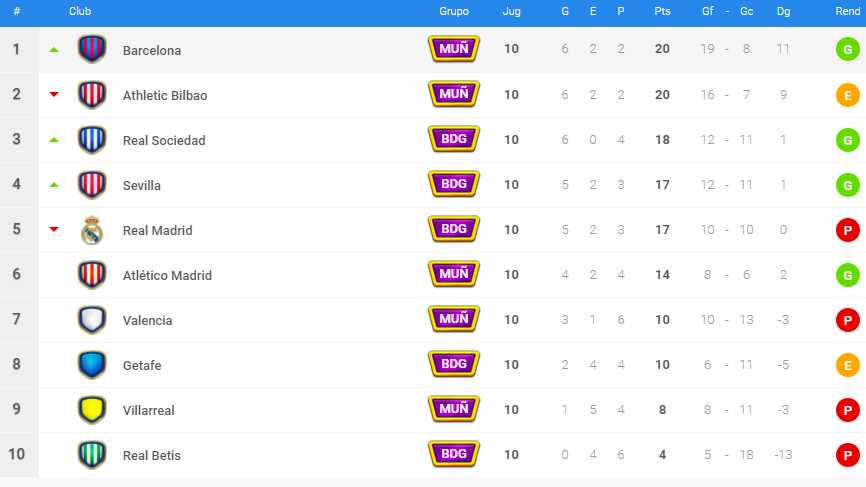Click Barcelona's green G form badge
The image size is (866, 487).
pos(847,50)
